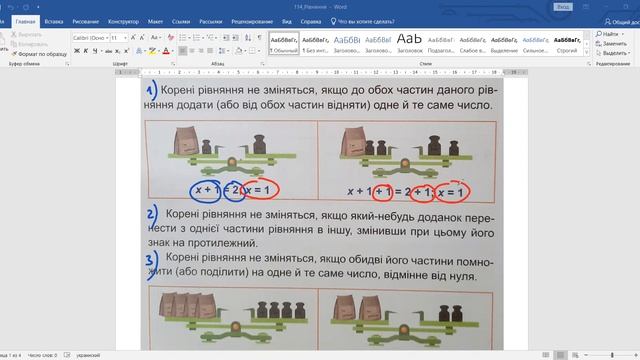Toggle show paragraph marks (¶)
The width and height of the screenshot is (640, 360).
[x=260, y=38]
